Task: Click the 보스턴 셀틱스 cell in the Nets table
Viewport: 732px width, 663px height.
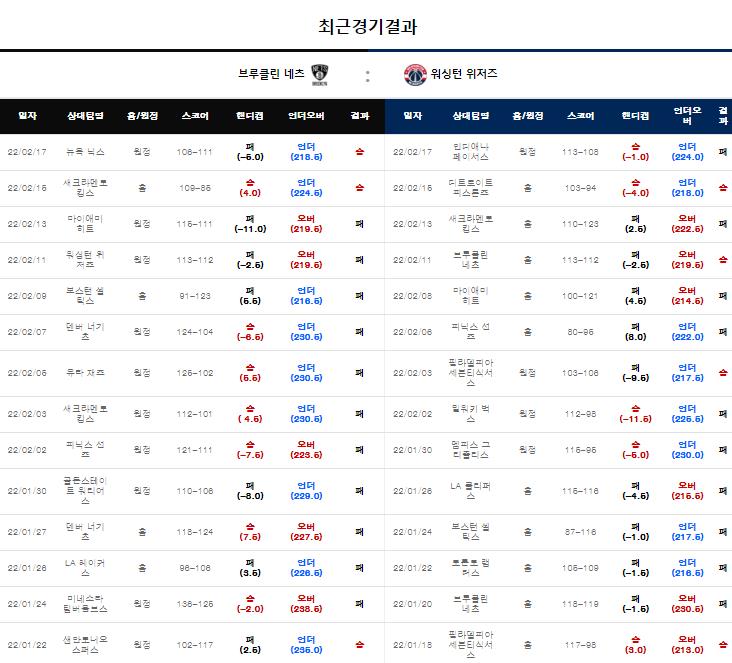Action: [85, 296]
